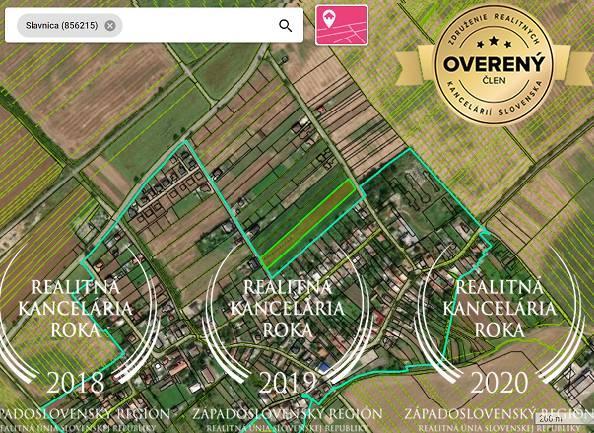Click the gold OVERENÝ ČLEN badge

[494, 65]
